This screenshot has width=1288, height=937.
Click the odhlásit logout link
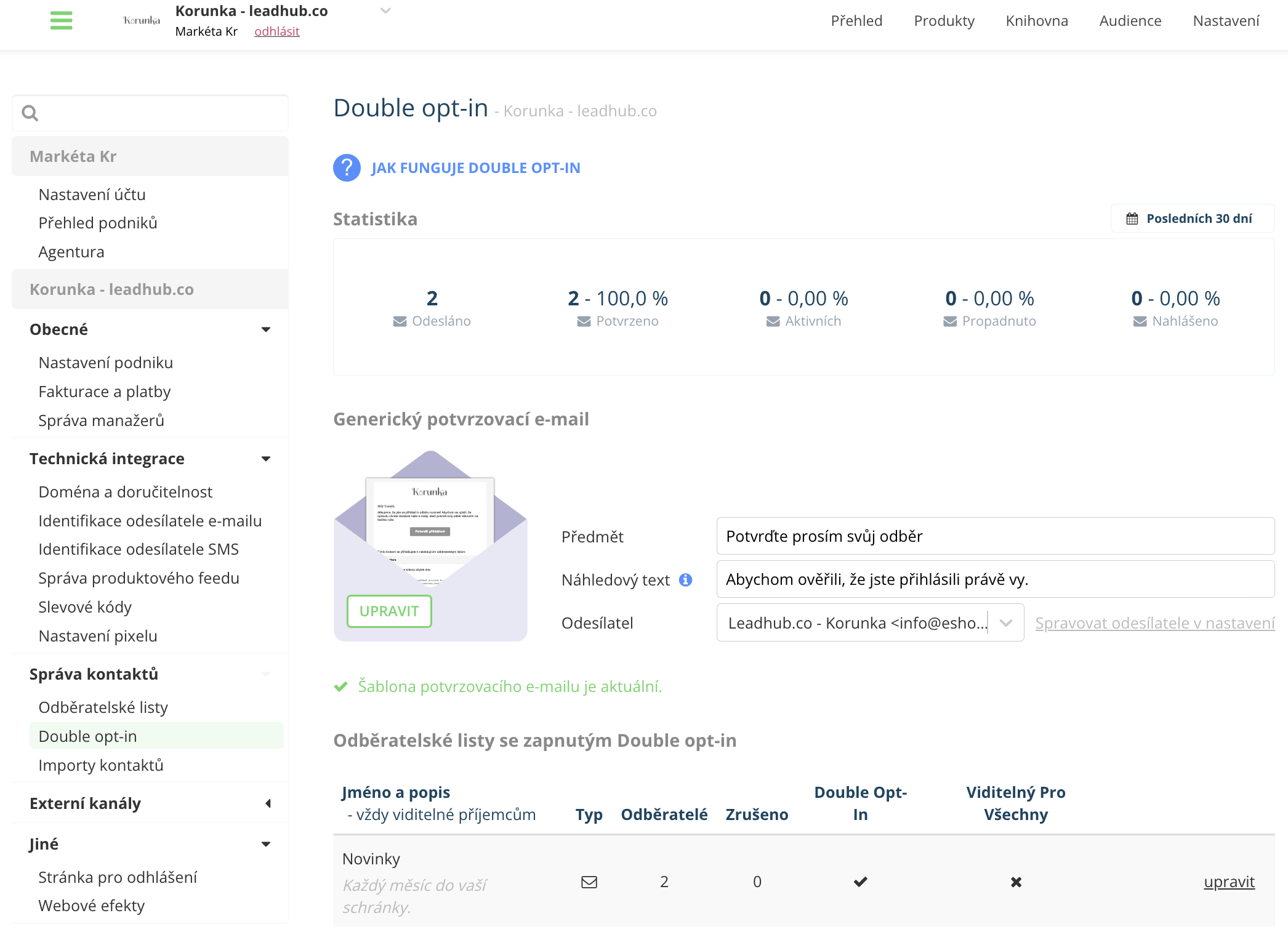pyautogui.click(x=276, y=31)
